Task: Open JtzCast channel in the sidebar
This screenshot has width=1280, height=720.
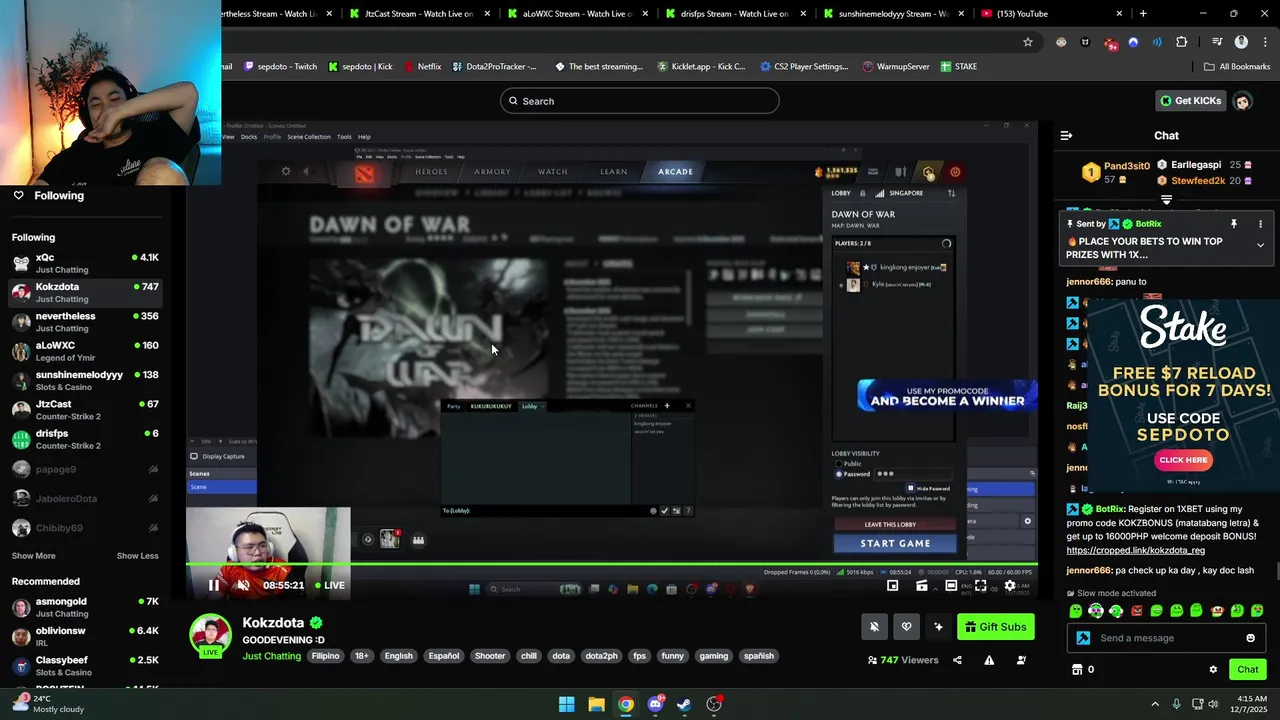Action: pos(85,410)
